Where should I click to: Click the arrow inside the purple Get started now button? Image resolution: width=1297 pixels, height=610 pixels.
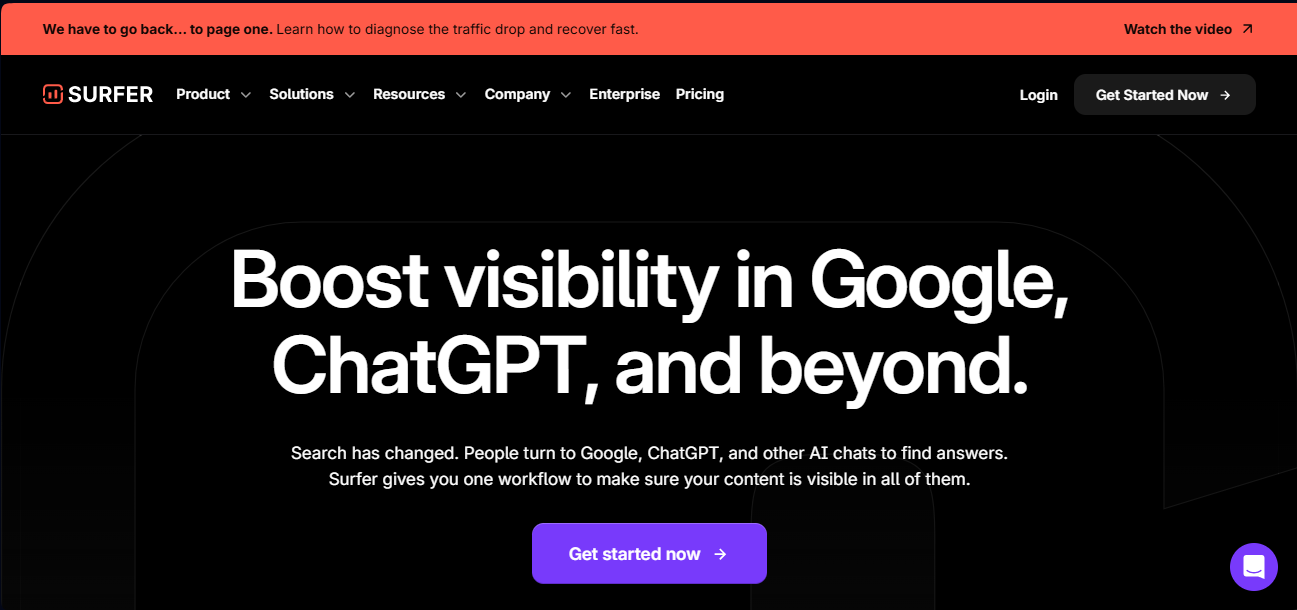[720, 554]
